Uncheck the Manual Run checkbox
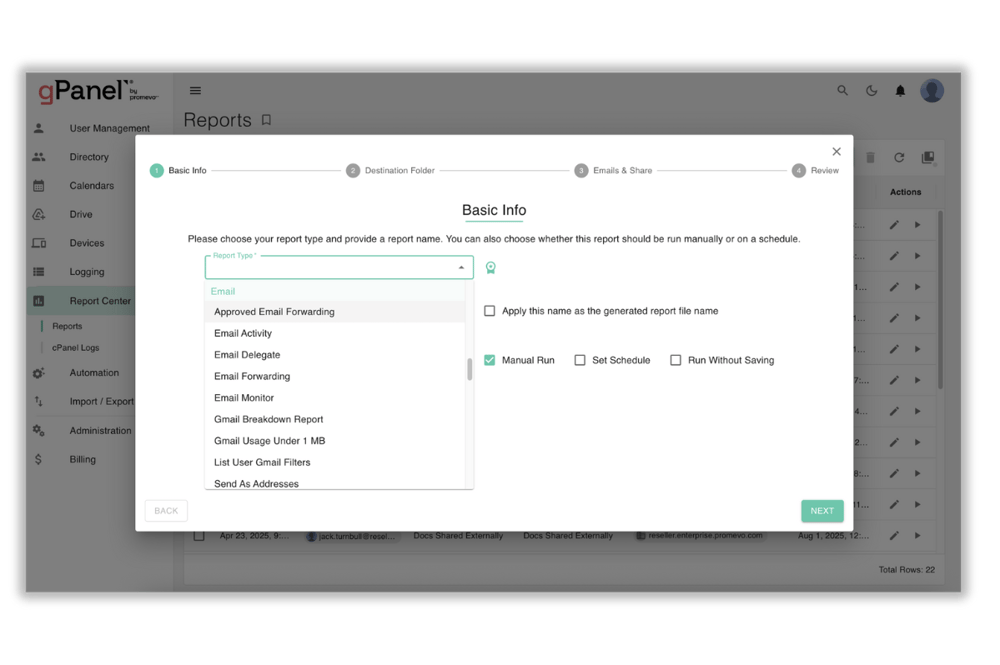1000x665 pixels. [x=489, y=360]
